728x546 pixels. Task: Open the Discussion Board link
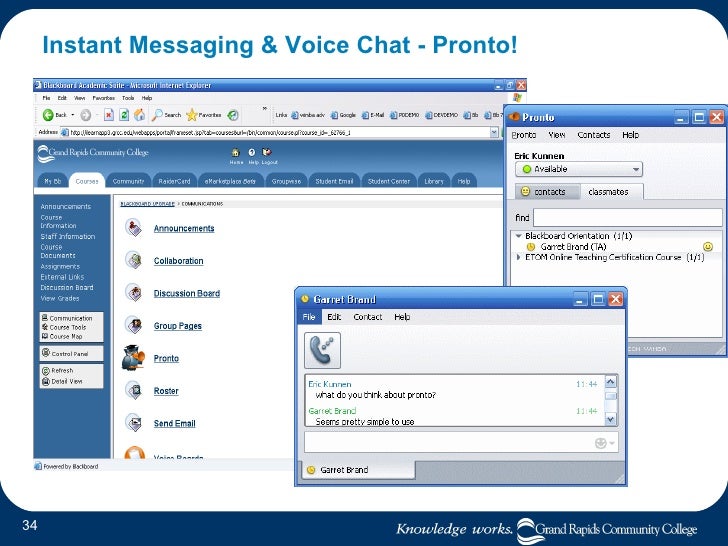point(187,293)
